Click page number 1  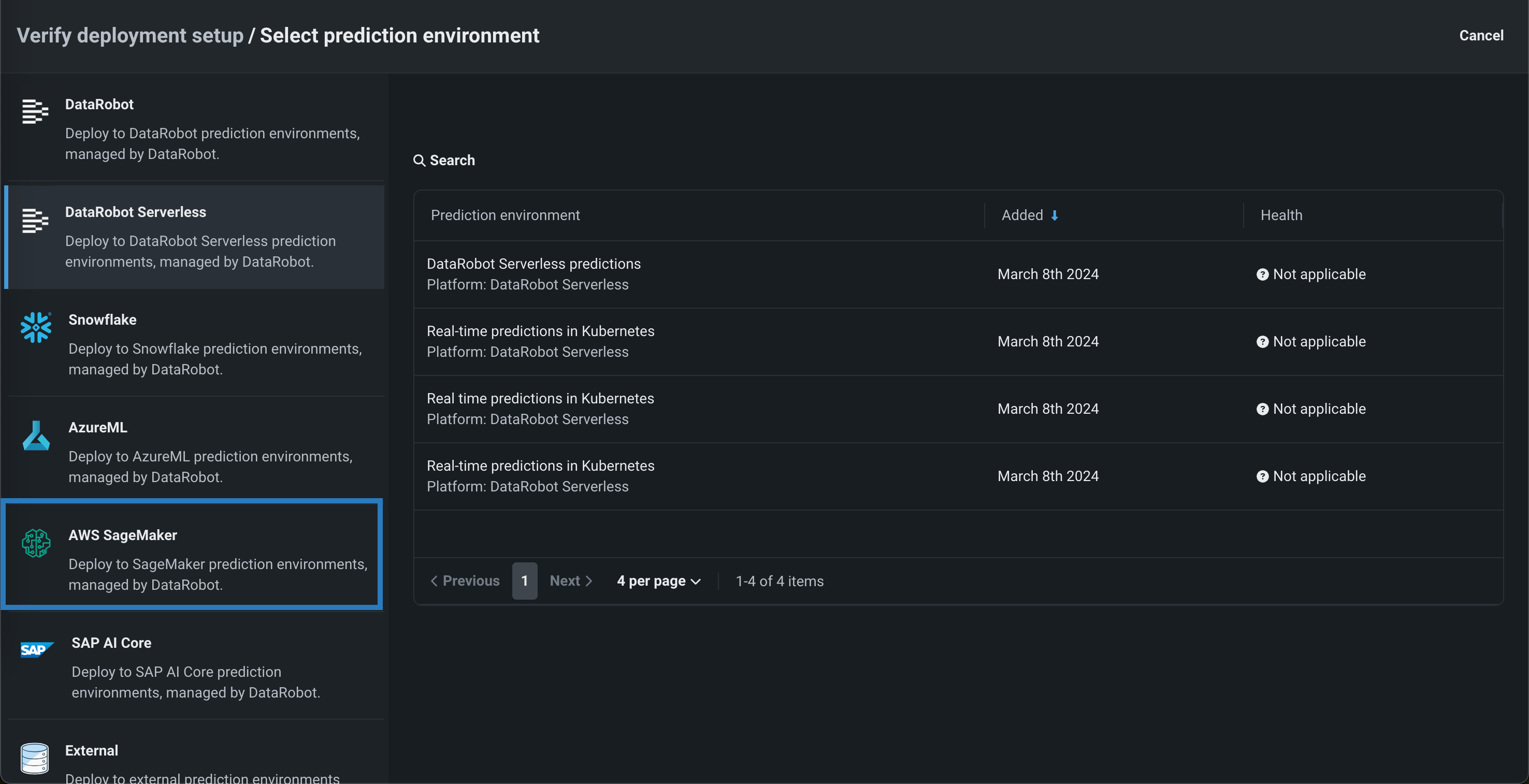[x=525, y=581]
